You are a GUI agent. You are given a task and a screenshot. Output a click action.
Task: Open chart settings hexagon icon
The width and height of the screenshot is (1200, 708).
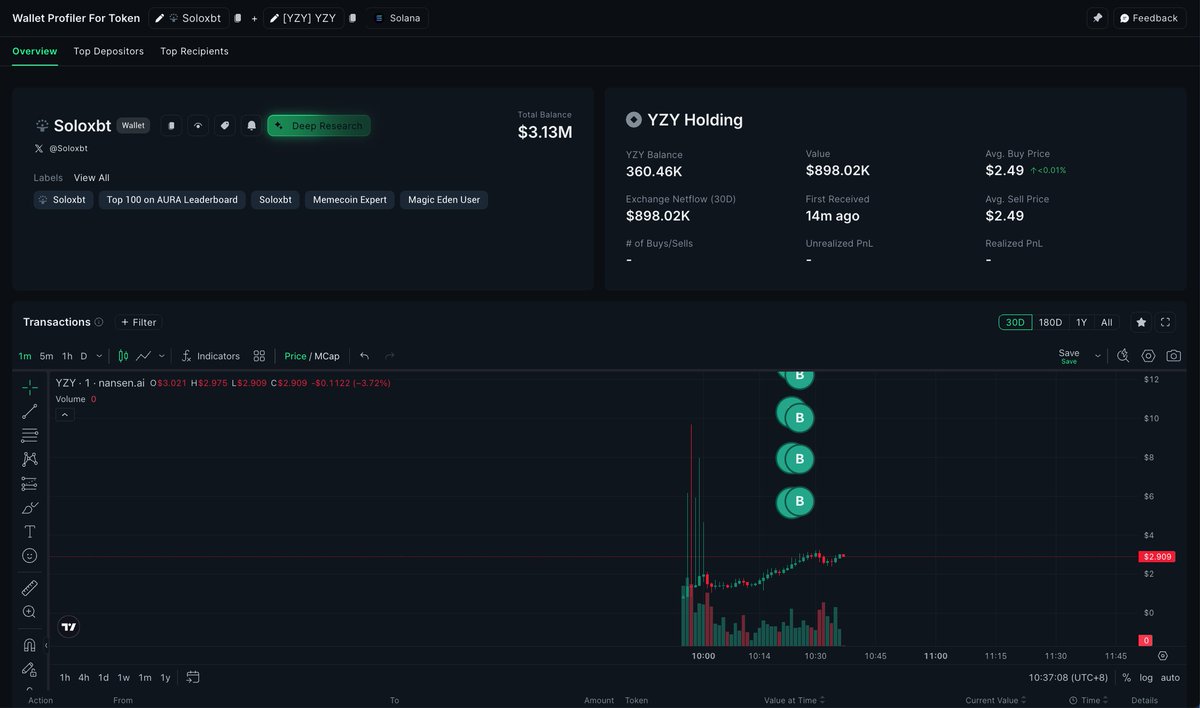1148,356
